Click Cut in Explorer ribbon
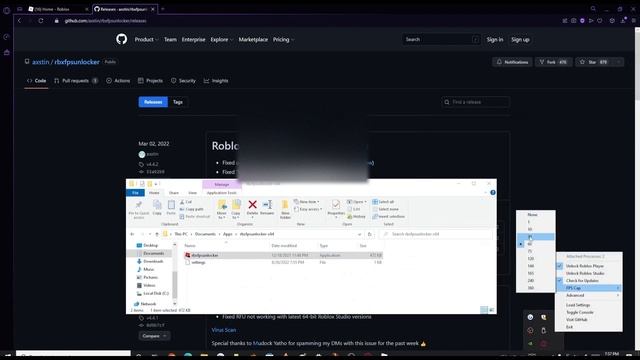This screenshot has width=640, height=360. click(x=186, y=202)
